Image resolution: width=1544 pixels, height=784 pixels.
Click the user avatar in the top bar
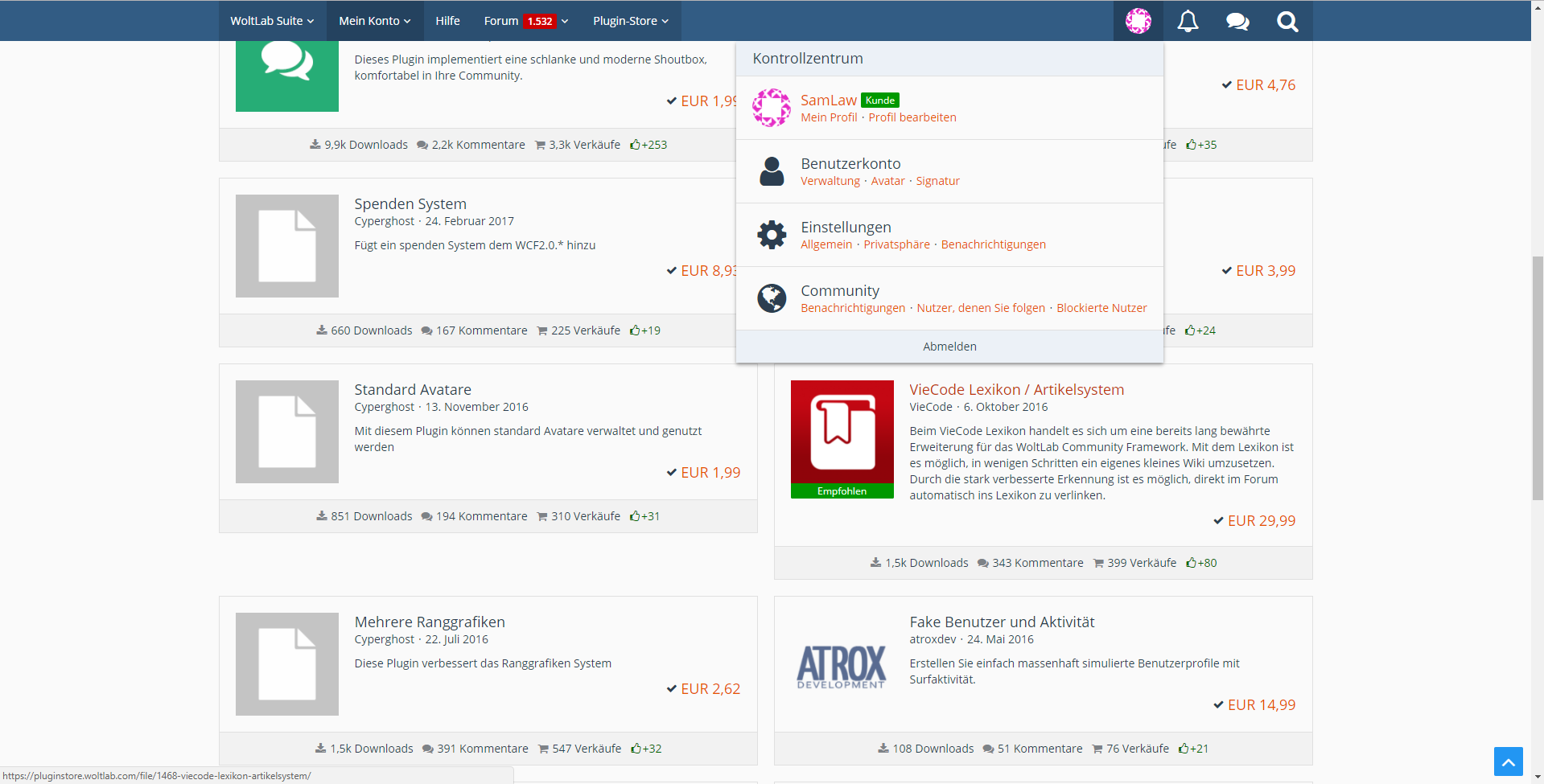(1138, 21)
